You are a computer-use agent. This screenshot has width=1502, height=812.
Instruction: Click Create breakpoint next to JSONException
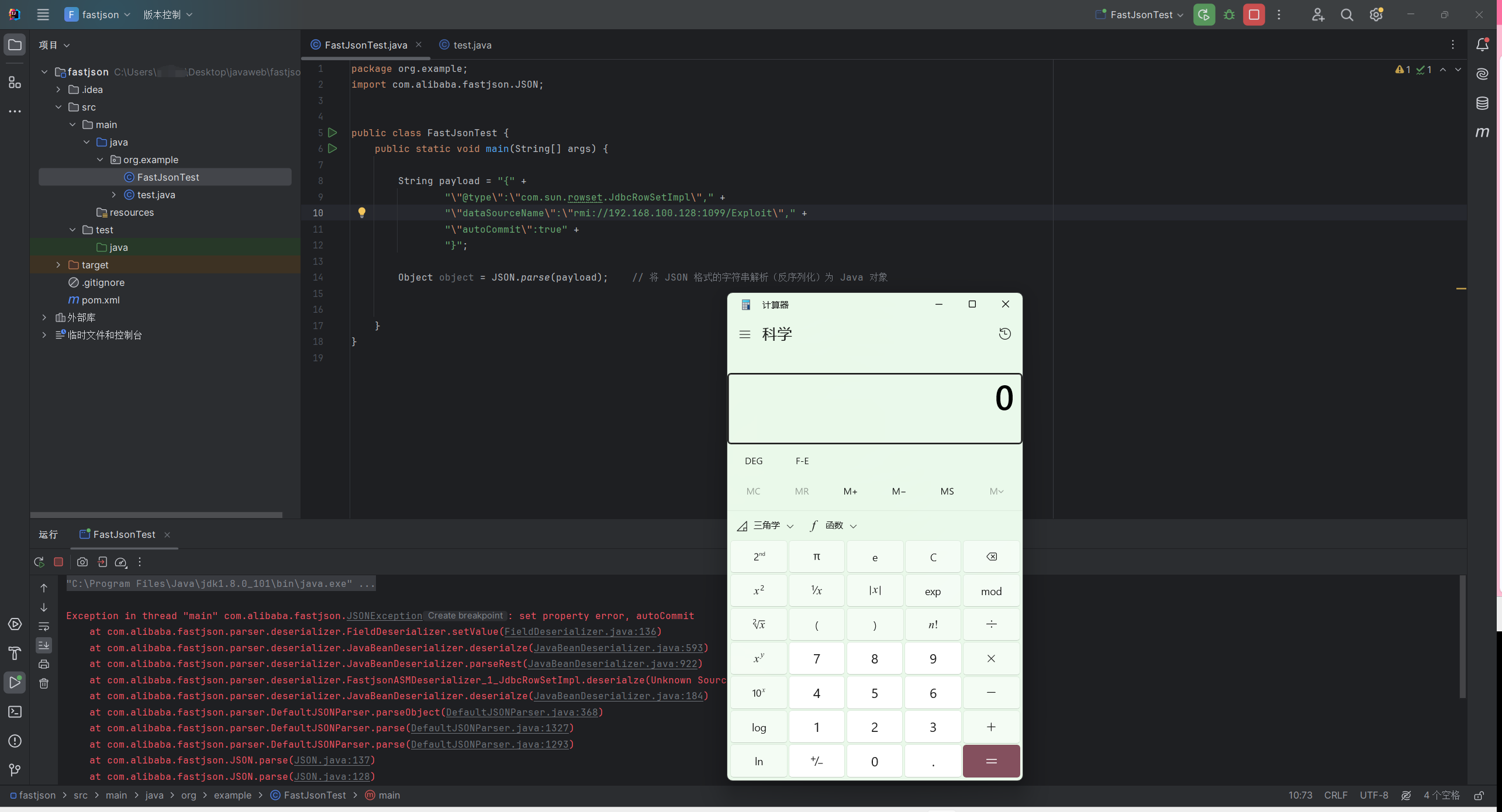[465, 616]
